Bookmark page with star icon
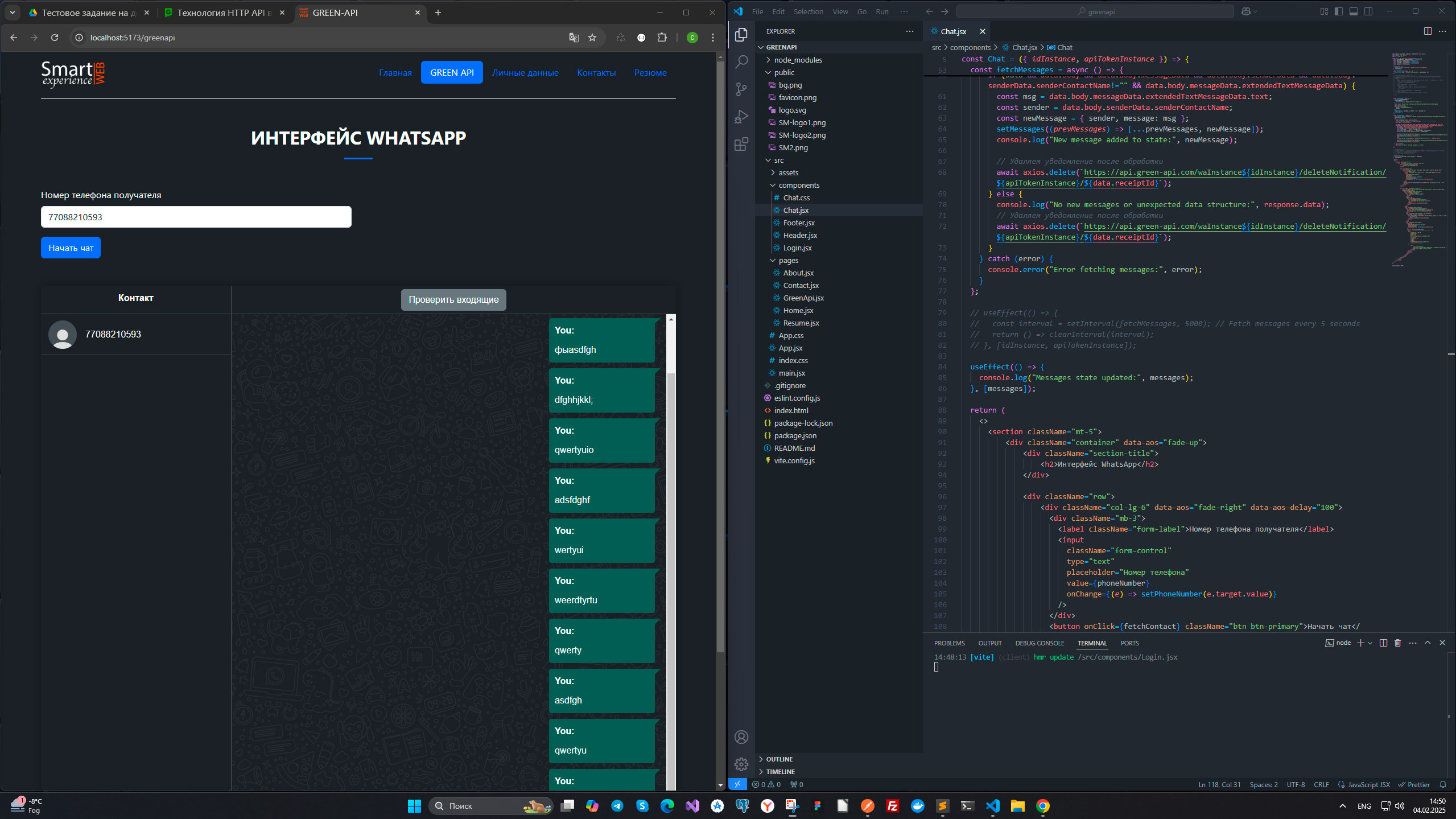The height and width of the screenshot is (819, 1456). coord(592,38)
